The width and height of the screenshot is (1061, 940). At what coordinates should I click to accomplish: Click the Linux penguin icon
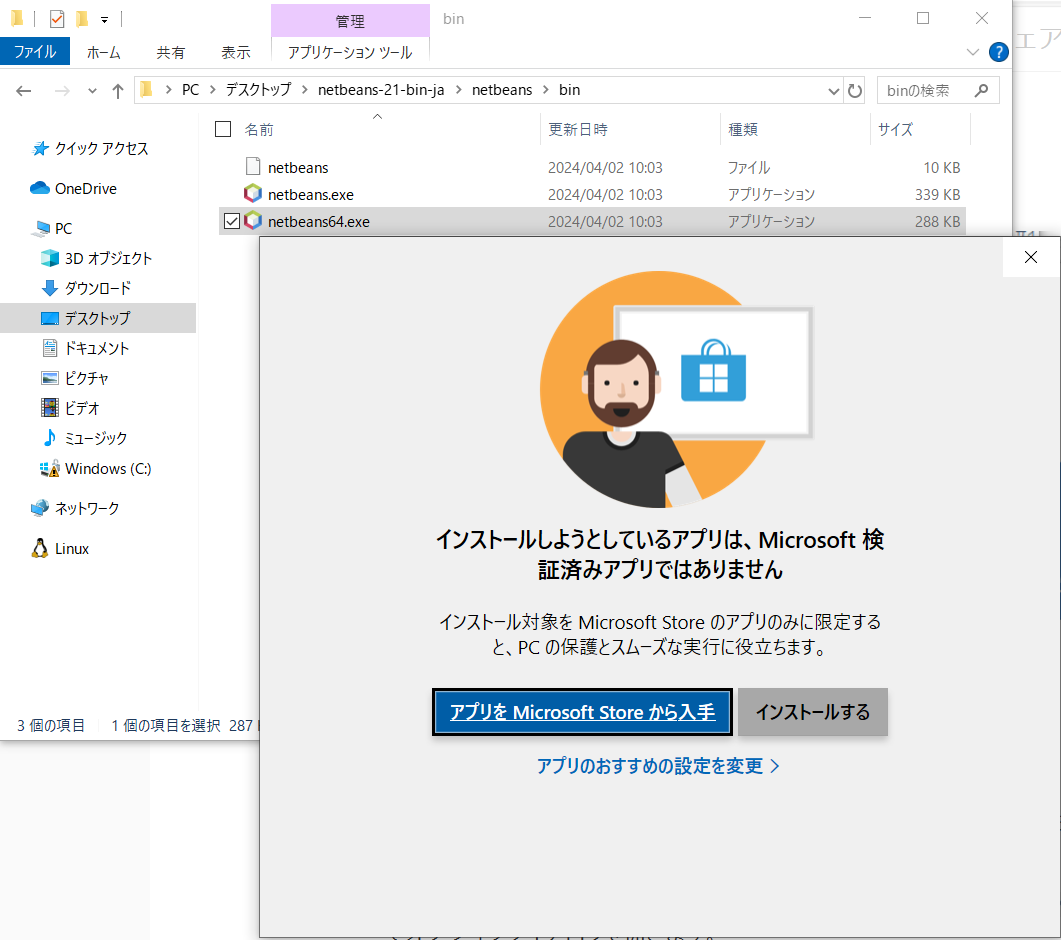[40, 548]
